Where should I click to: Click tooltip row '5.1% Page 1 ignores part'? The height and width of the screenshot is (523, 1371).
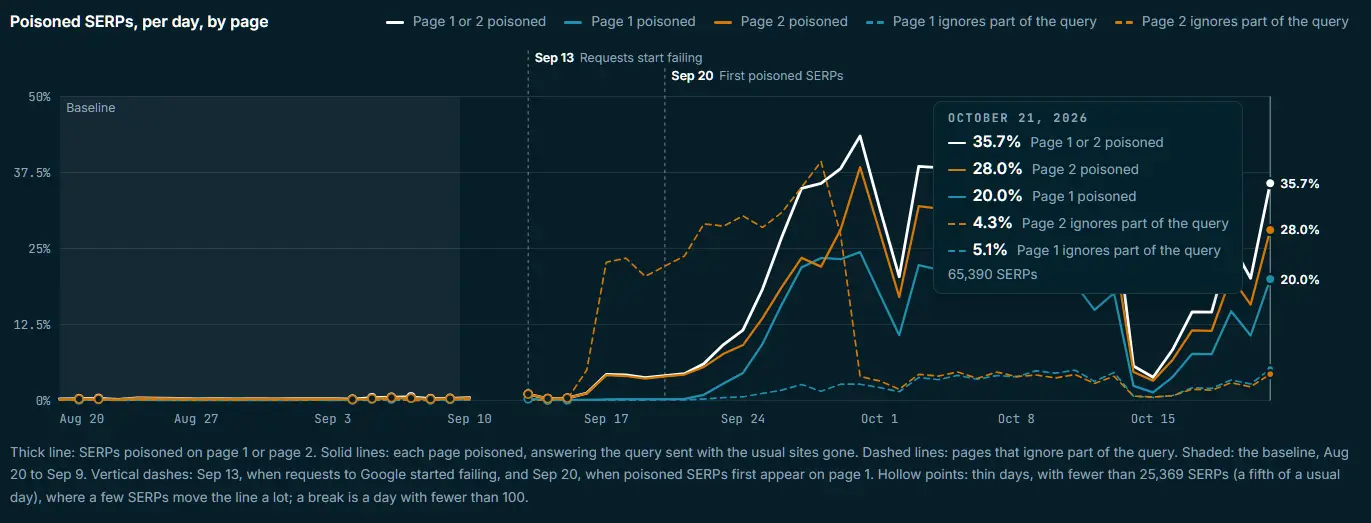1084,250
